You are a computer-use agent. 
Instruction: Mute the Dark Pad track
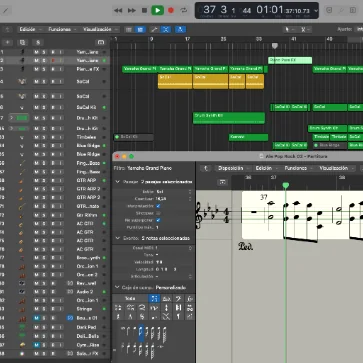pyautogui.click(x=36, y=327)
